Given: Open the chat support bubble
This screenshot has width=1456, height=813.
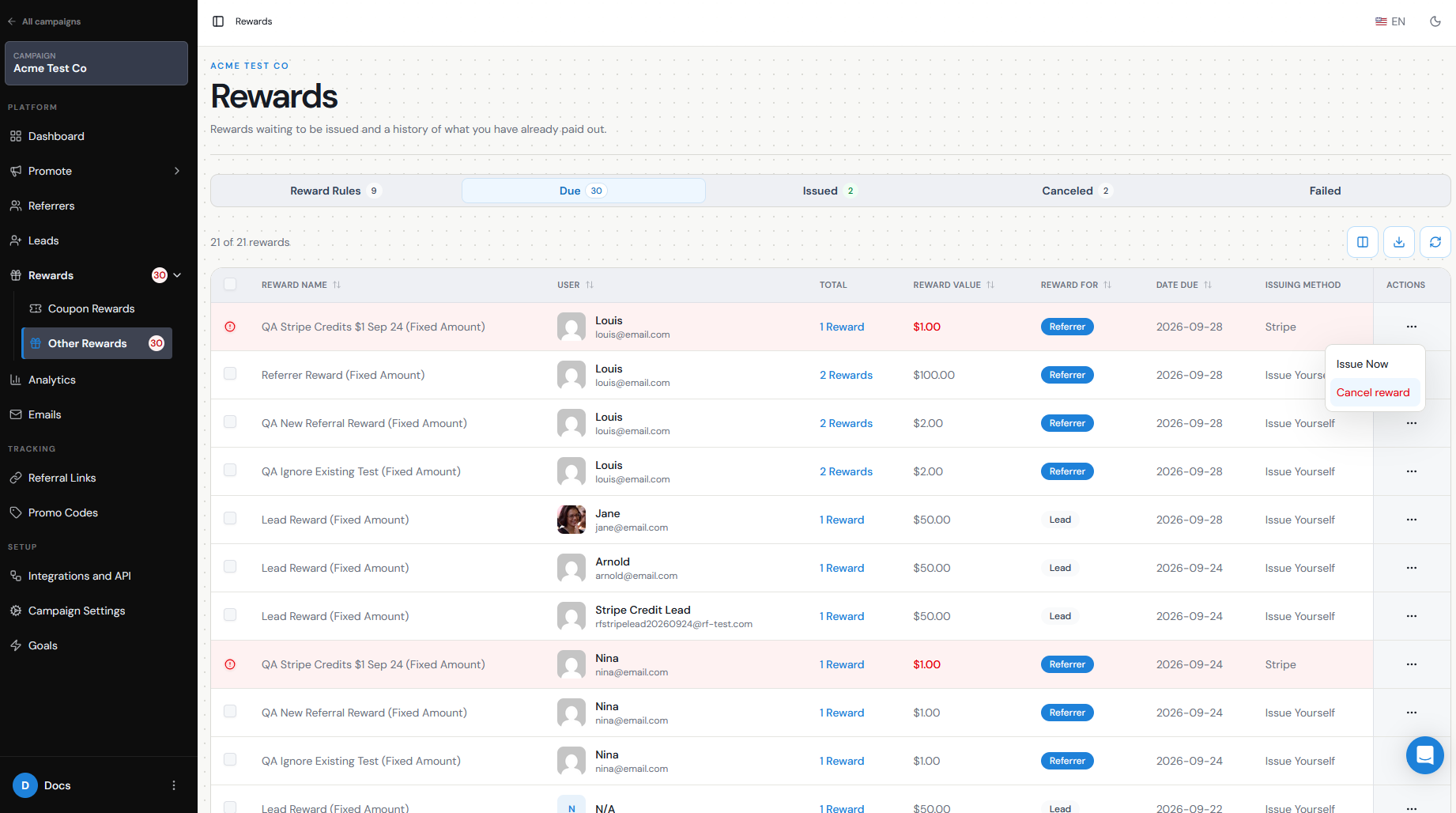Looking at the screenshot, I should (x=1425, y=755).
